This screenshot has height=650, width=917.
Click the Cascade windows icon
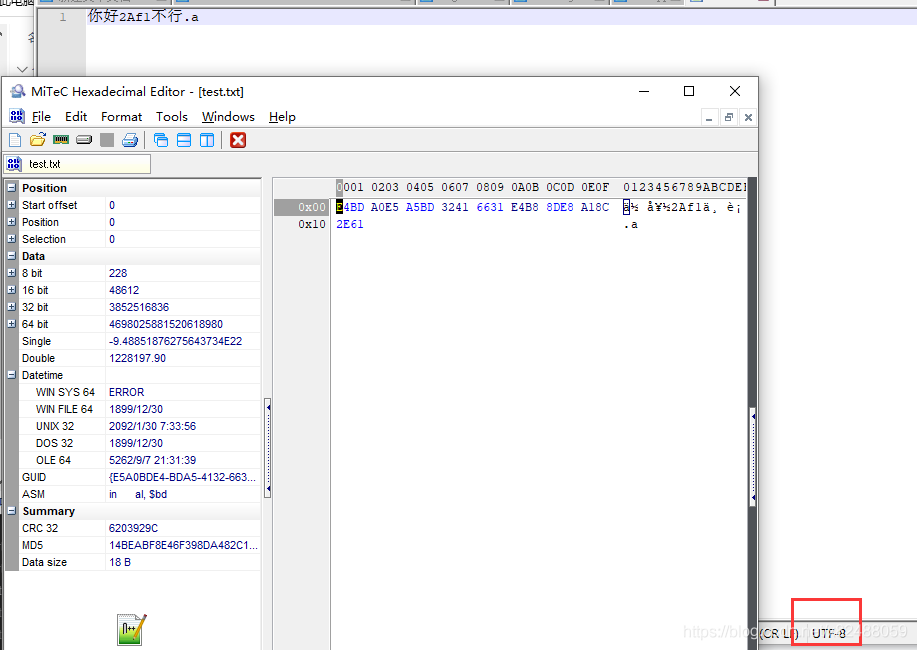(x=161, y=140)
